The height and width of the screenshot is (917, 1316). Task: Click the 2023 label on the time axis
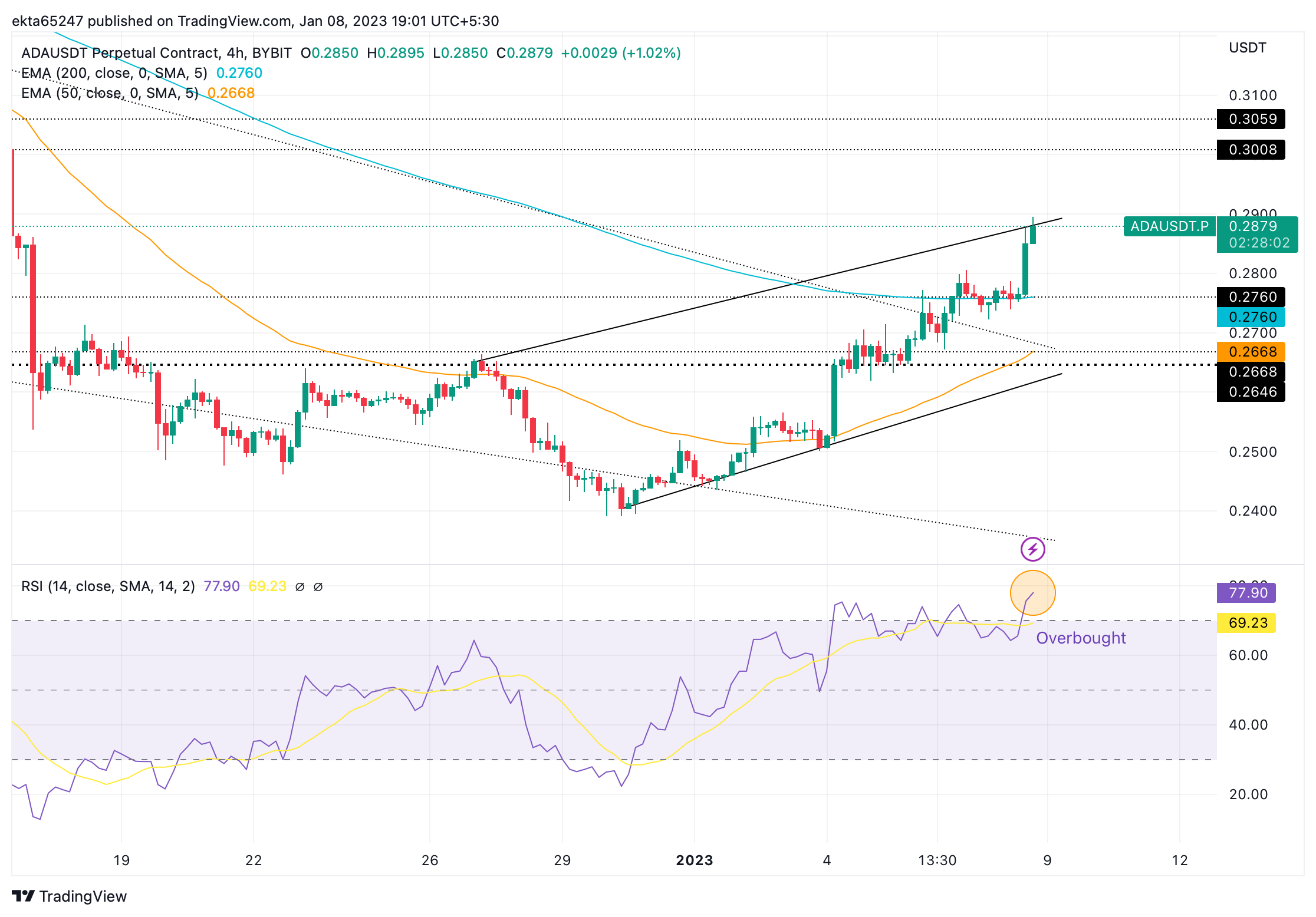(x=694, y=860)
